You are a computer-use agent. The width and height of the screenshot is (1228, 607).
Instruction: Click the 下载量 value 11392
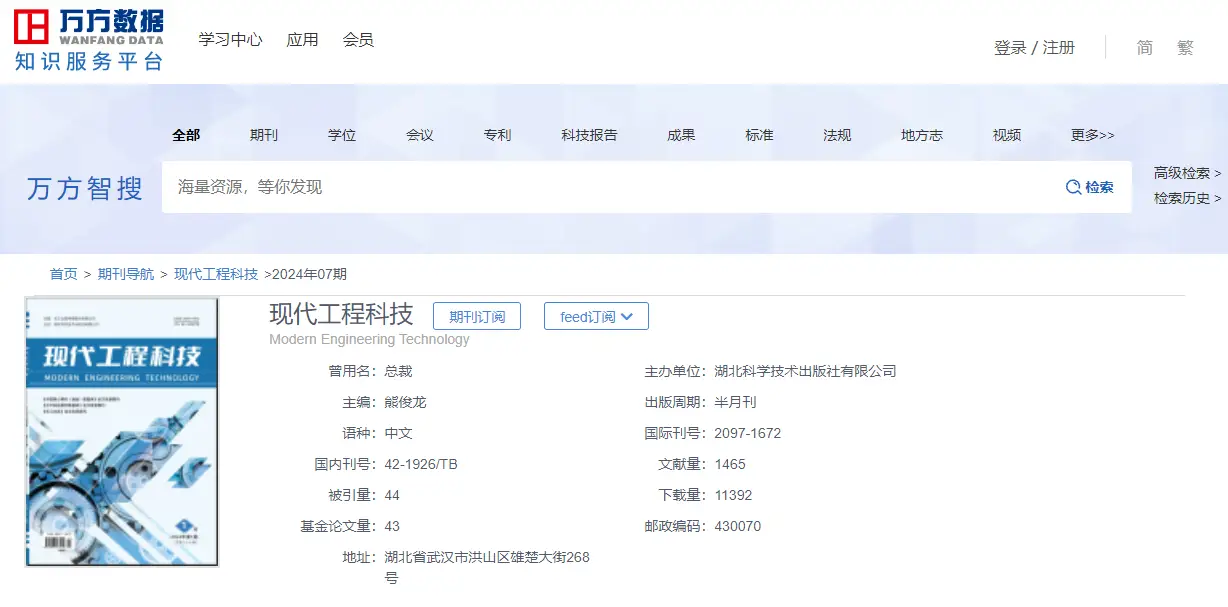point(733,495)
